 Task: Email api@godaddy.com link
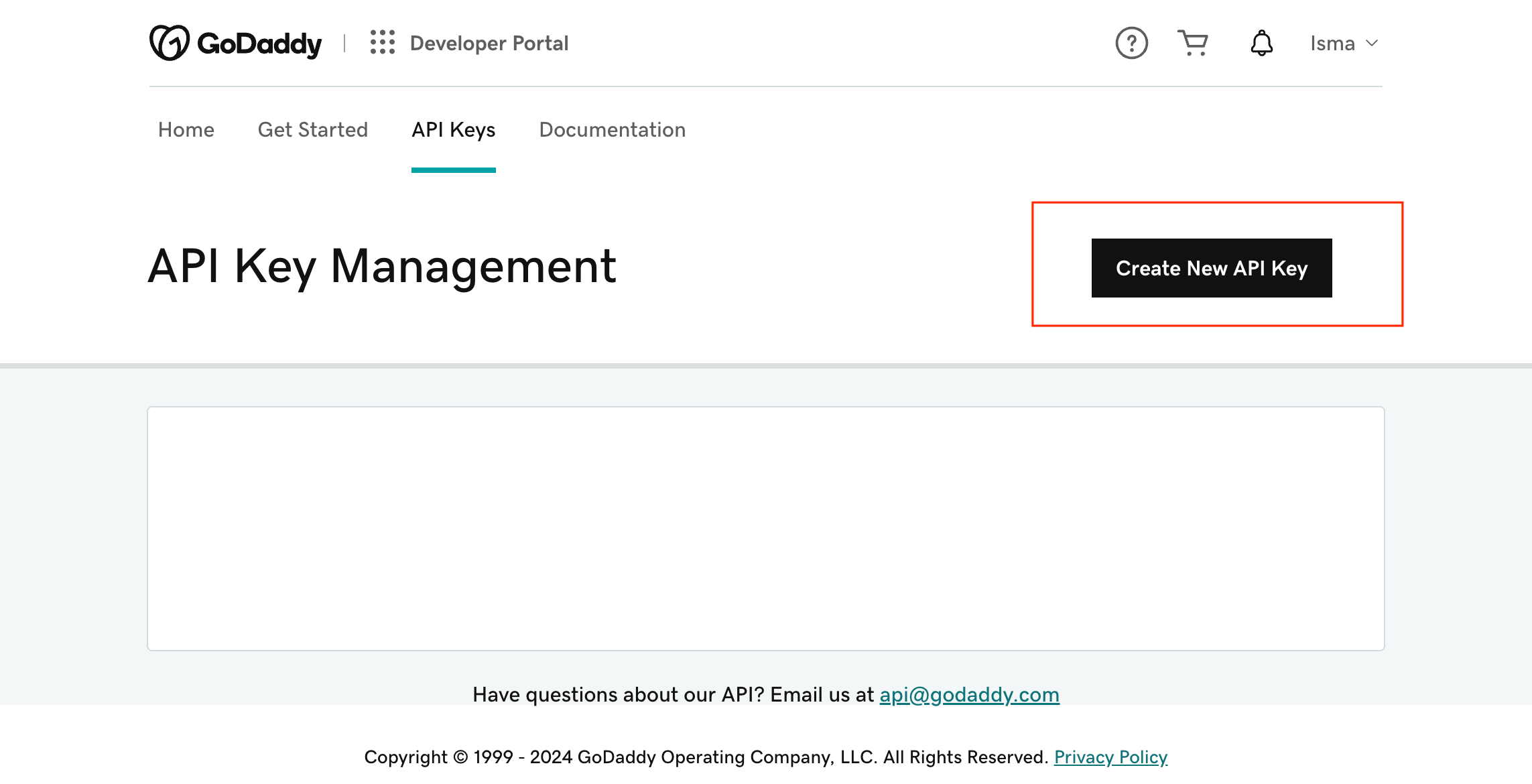tap(969, 695)
